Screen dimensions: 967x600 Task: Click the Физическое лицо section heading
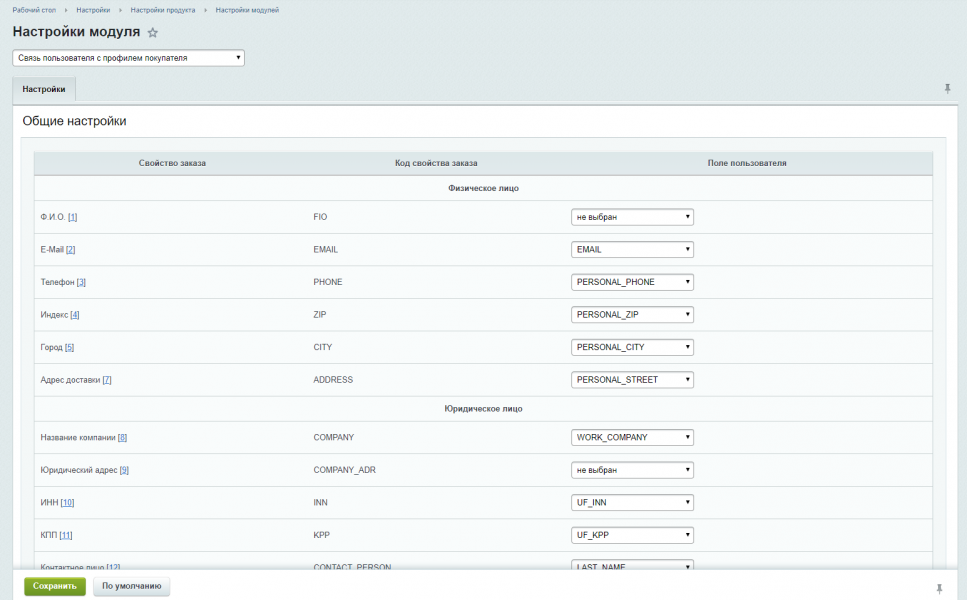pyautogui.click(x=484, y=188)
